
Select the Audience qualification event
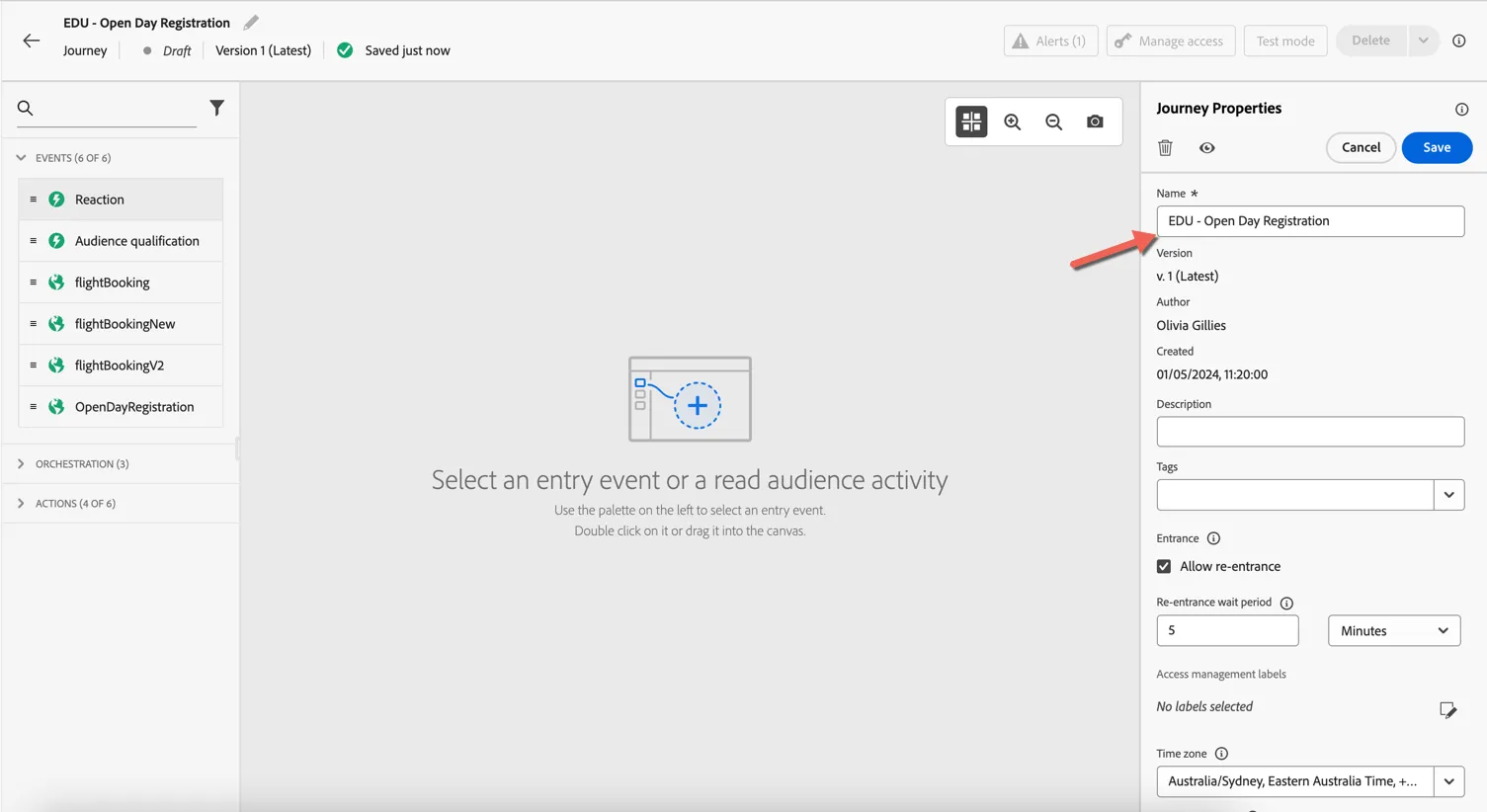pyautogui.click(x=121, y=241)
